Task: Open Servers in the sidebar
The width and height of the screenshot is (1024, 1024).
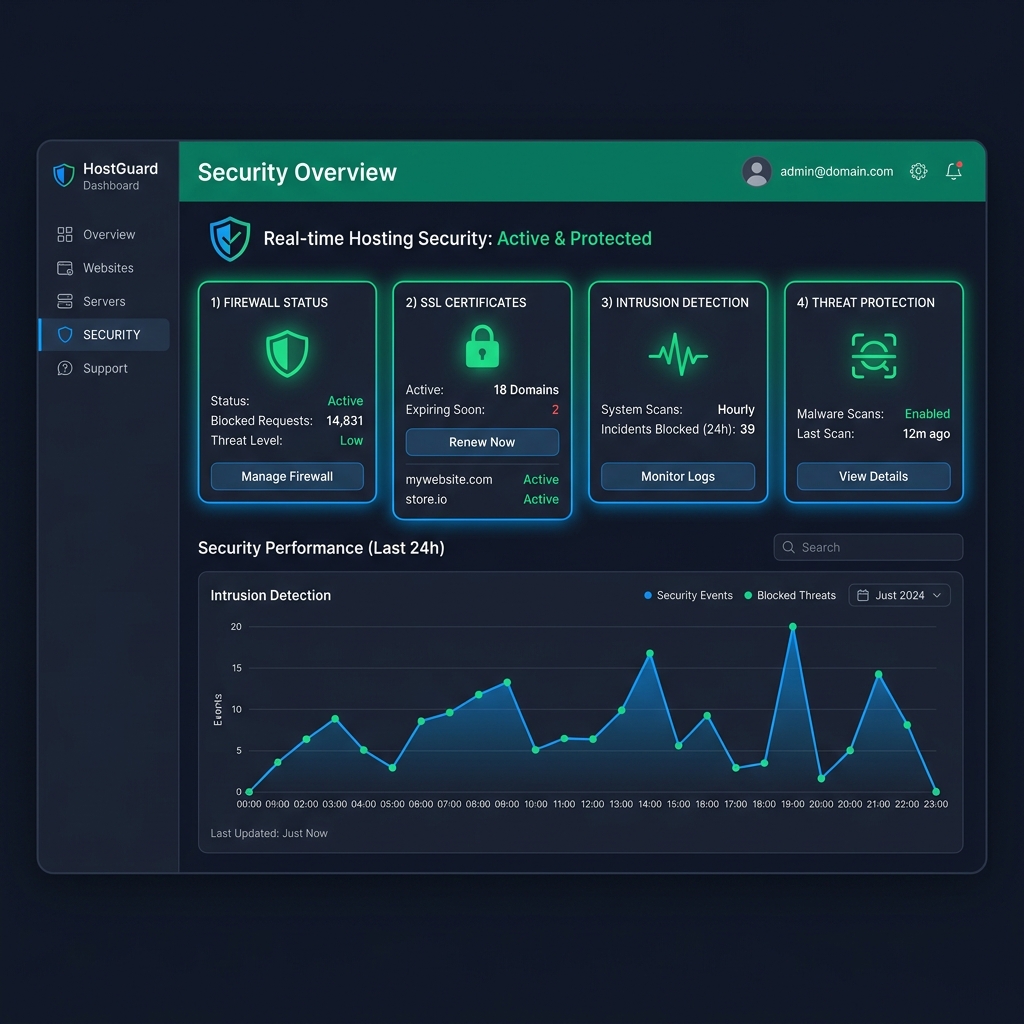Action: [x=104, y=301]
